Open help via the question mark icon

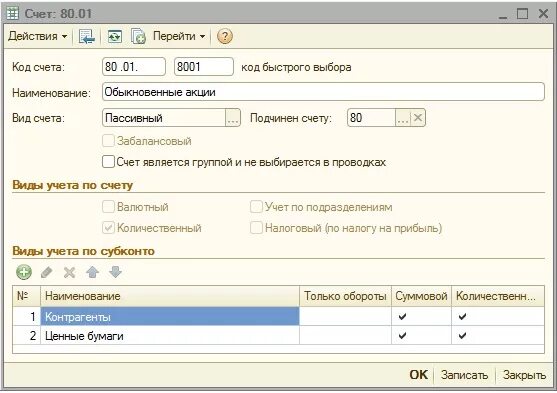(x=225, y=36)
